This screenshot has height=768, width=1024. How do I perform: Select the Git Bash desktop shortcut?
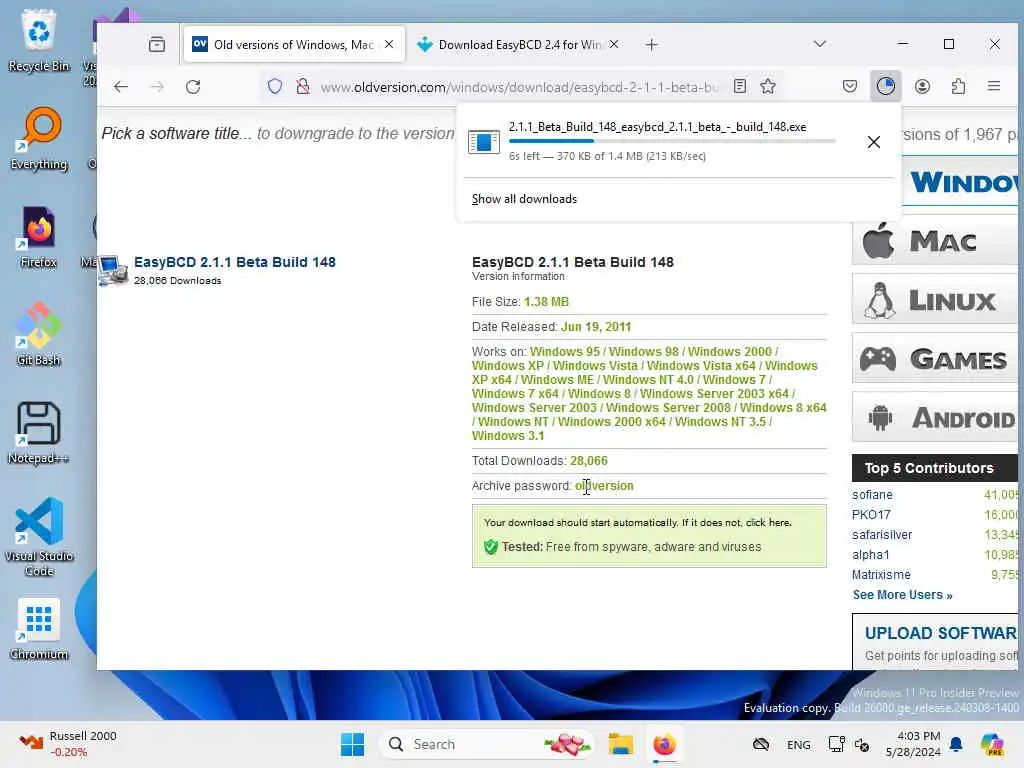pos(39,334)
